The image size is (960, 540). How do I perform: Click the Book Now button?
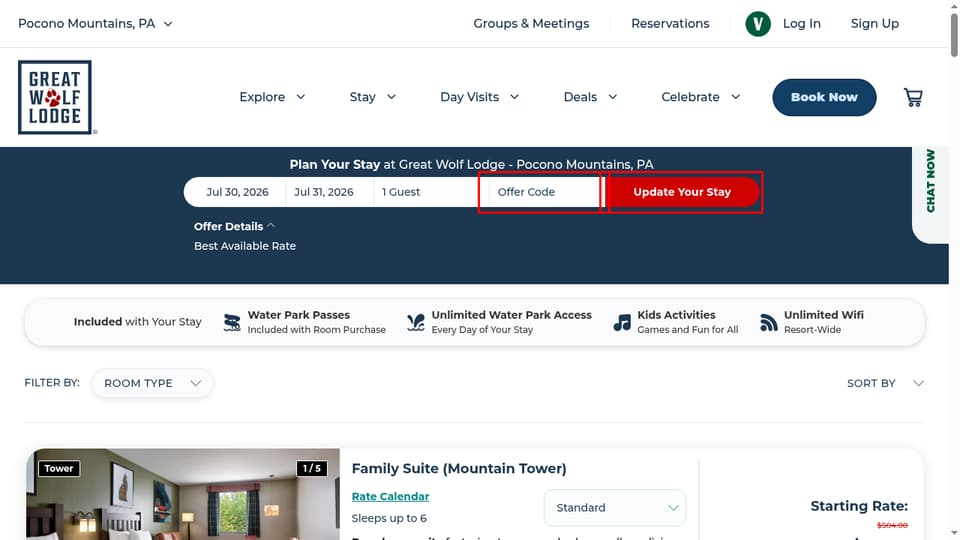pyautogui.click(x=824, y=97)
